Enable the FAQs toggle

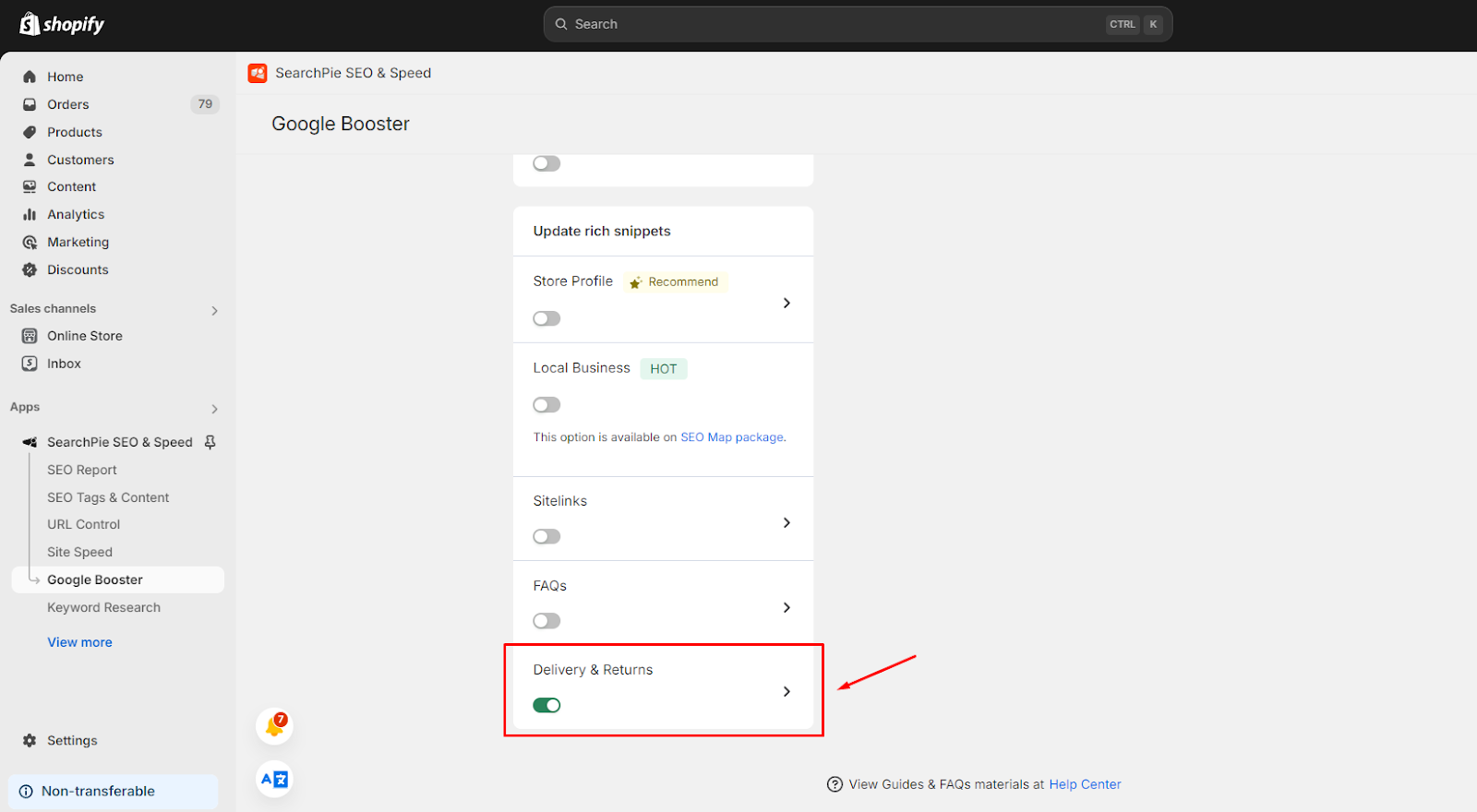pyautogui.click(x=546, y=621)
